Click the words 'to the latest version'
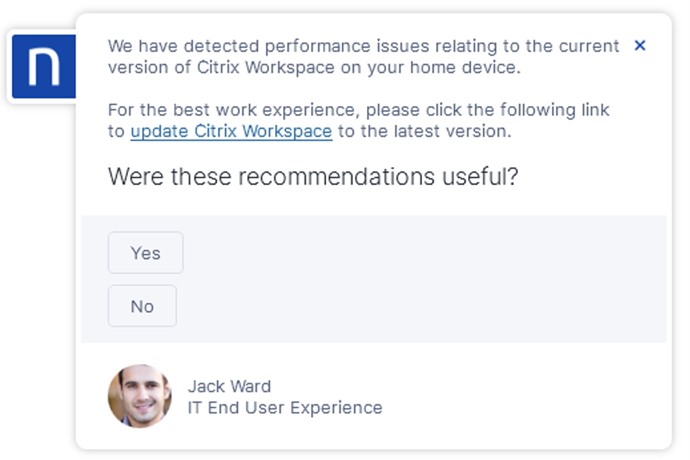This screenshot has width=690, height=460. (x=424, y=131)
